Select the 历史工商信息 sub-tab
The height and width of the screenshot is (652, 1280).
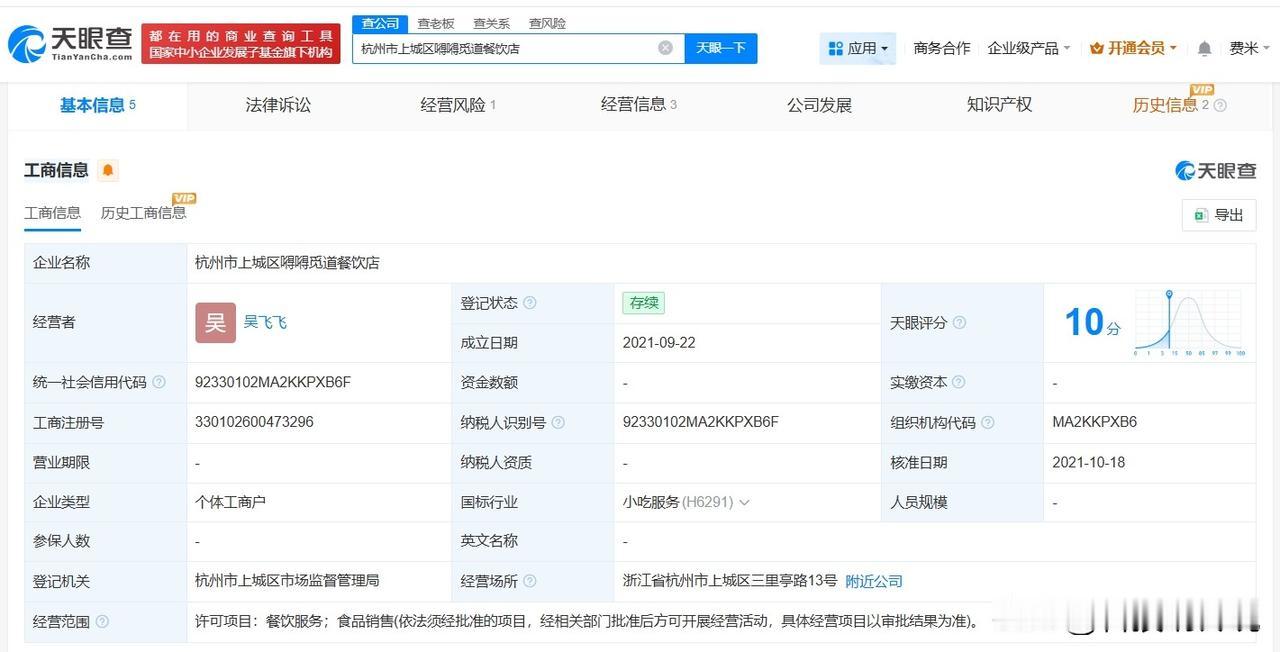[x=143, y=213]
